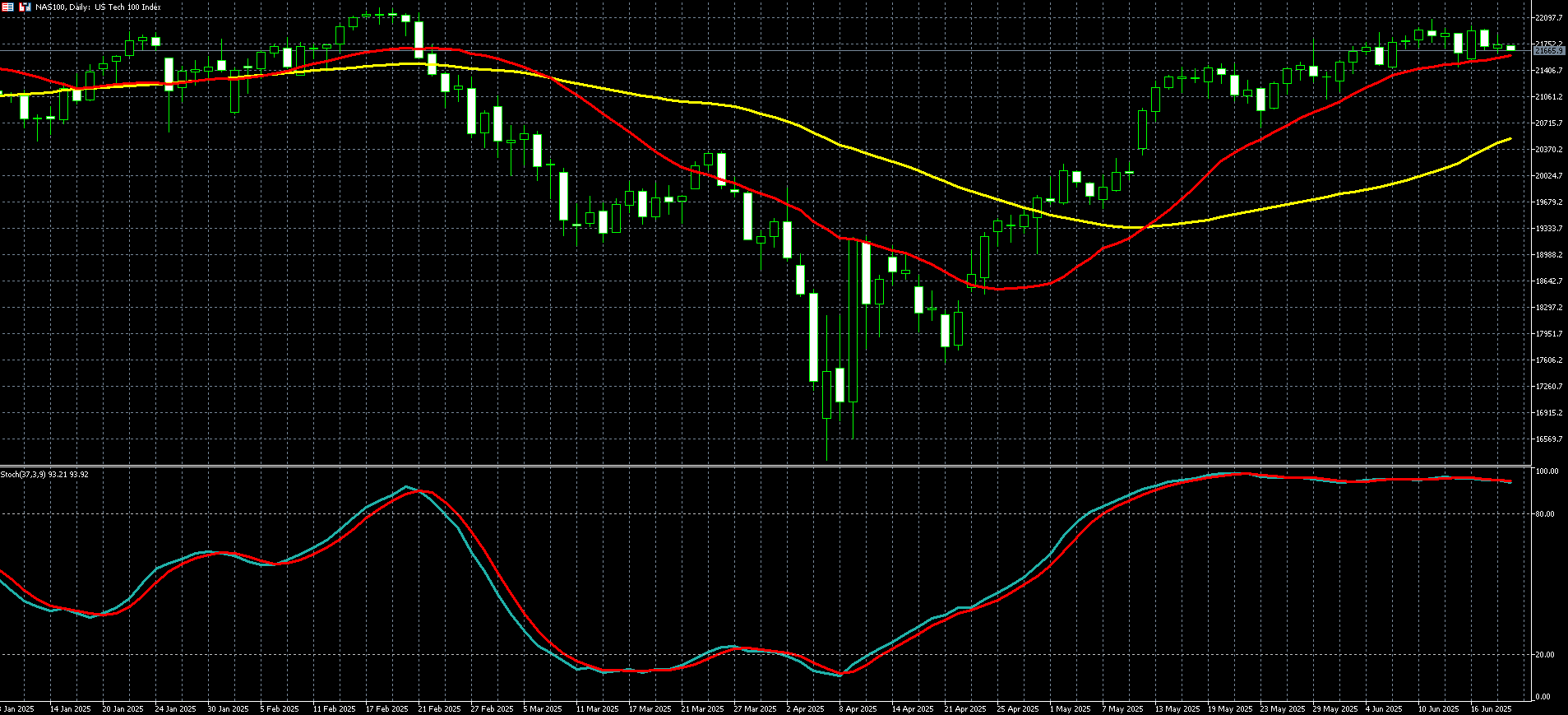The height and width of the screenshot is (715, 1568).
Task: Click the '25 Apr 2025' date label
Action: [x=1018, y=708]
